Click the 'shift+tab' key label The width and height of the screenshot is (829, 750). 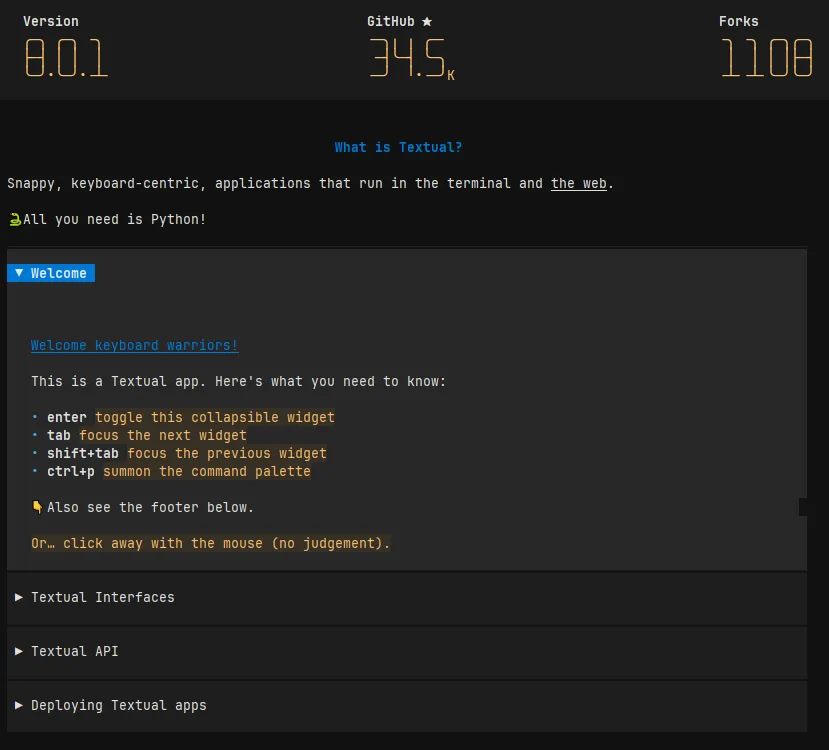[x=82, y=453]
